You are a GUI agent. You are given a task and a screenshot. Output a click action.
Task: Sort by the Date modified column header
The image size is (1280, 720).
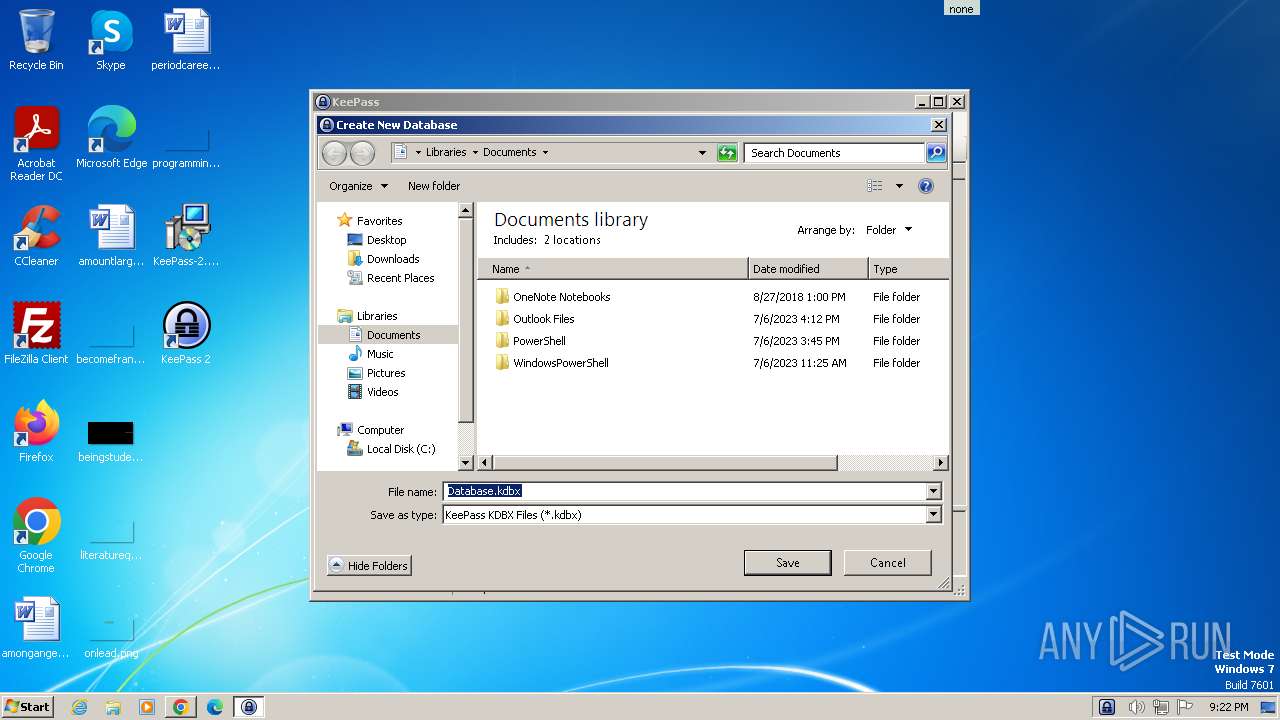tap(808, 269)
